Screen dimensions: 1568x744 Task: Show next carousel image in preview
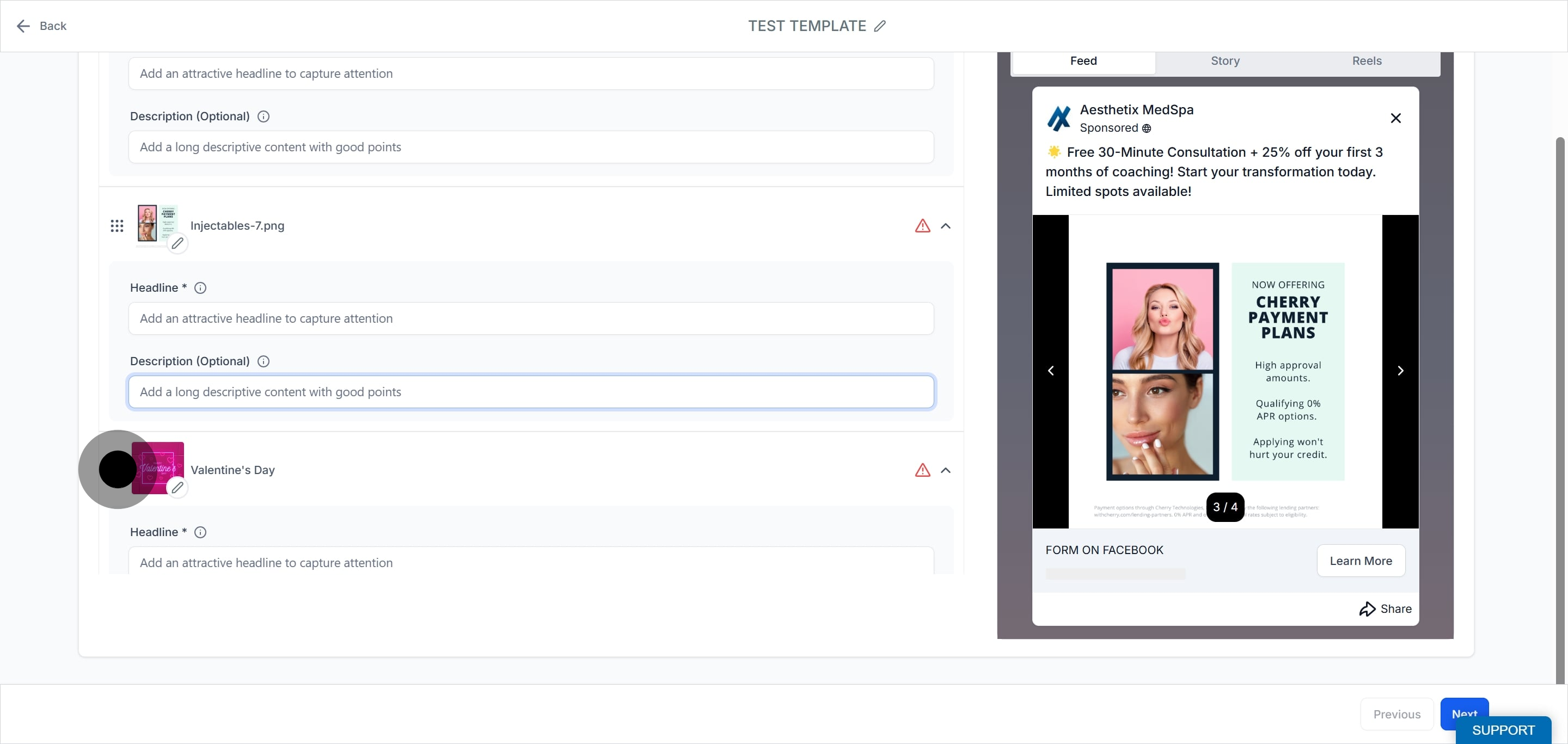click(x=1400, y=371)
